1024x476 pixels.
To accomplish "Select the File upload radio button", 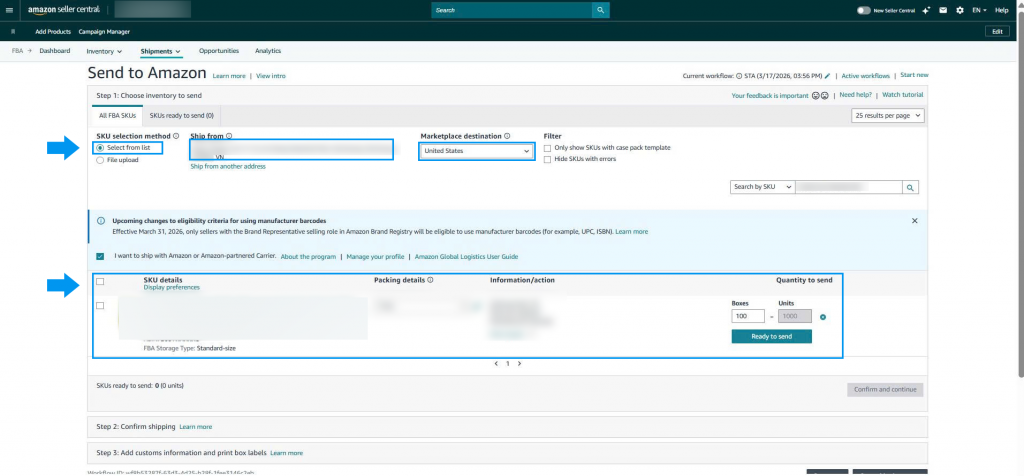I will tap(99, 159).
